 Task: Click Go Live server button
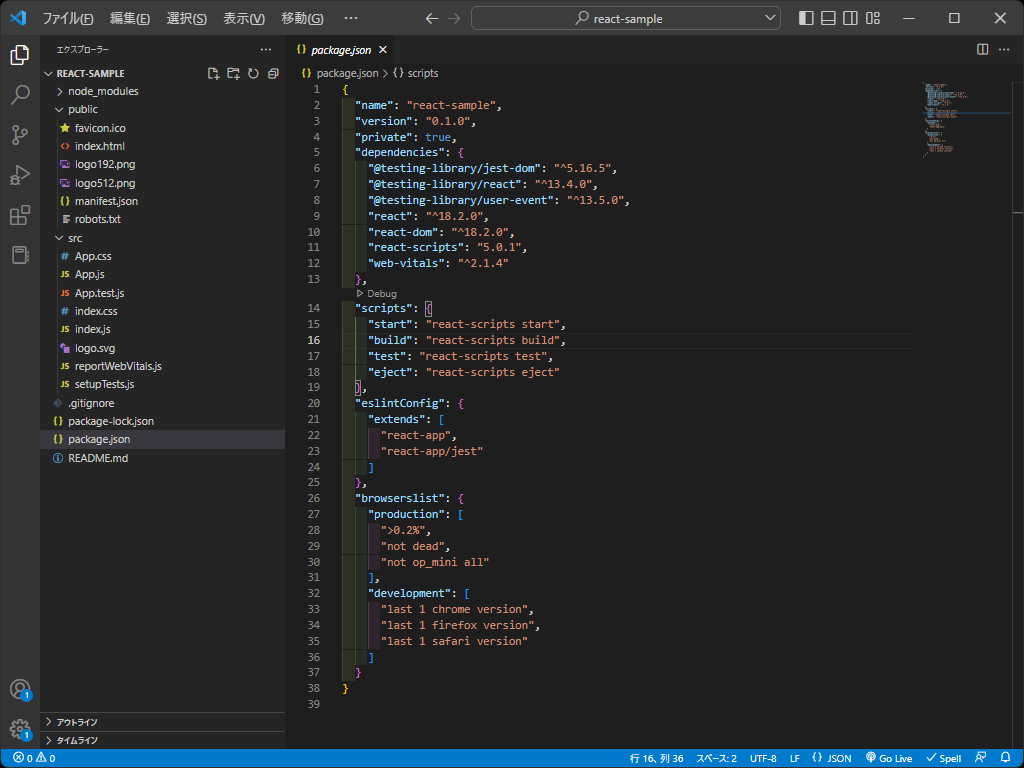(x=889, y=758)
